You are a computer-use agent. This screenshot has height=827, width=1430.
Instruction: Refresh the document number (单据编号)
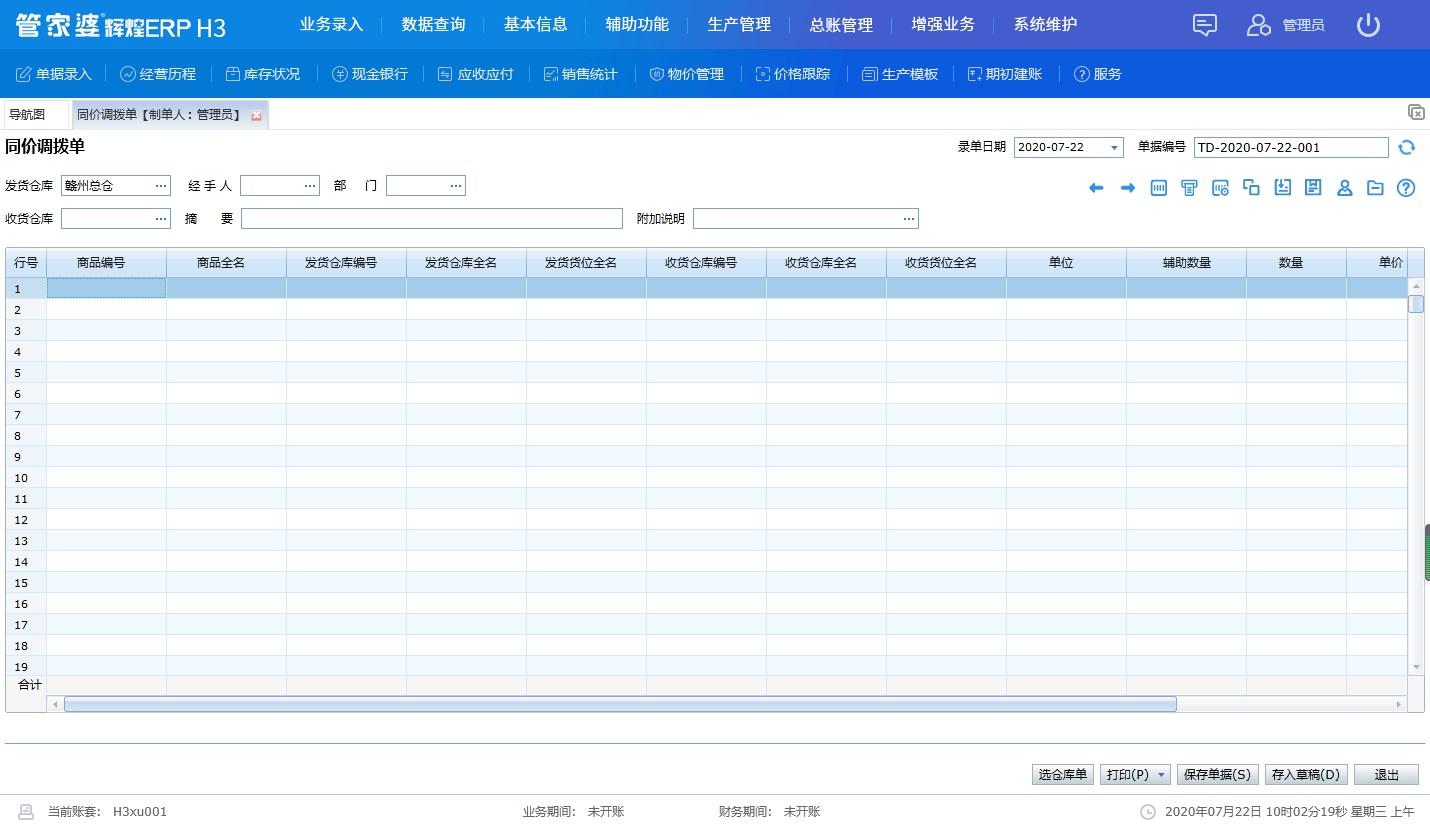pyautogui.click(x=1407, y=147)
